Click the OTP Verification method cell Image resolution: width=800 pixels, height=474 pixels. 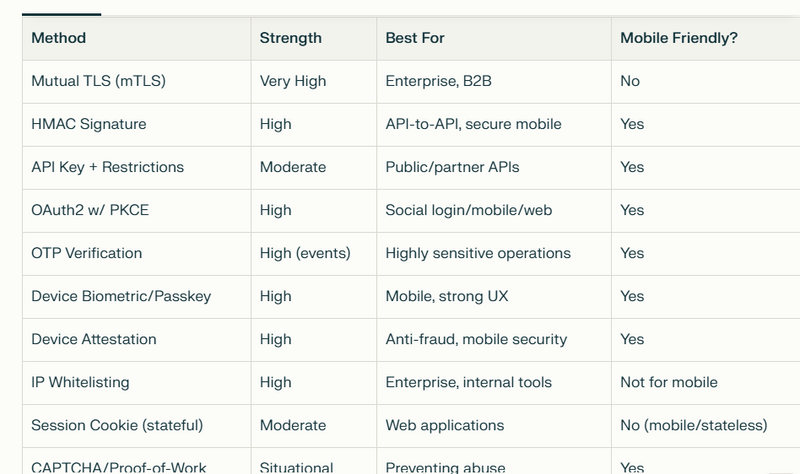click(87, 253)
